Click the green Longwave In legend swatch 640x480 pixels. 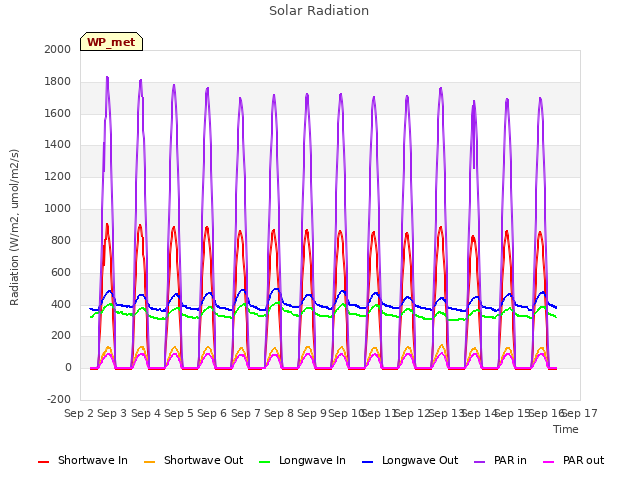(x=264, y=462)
